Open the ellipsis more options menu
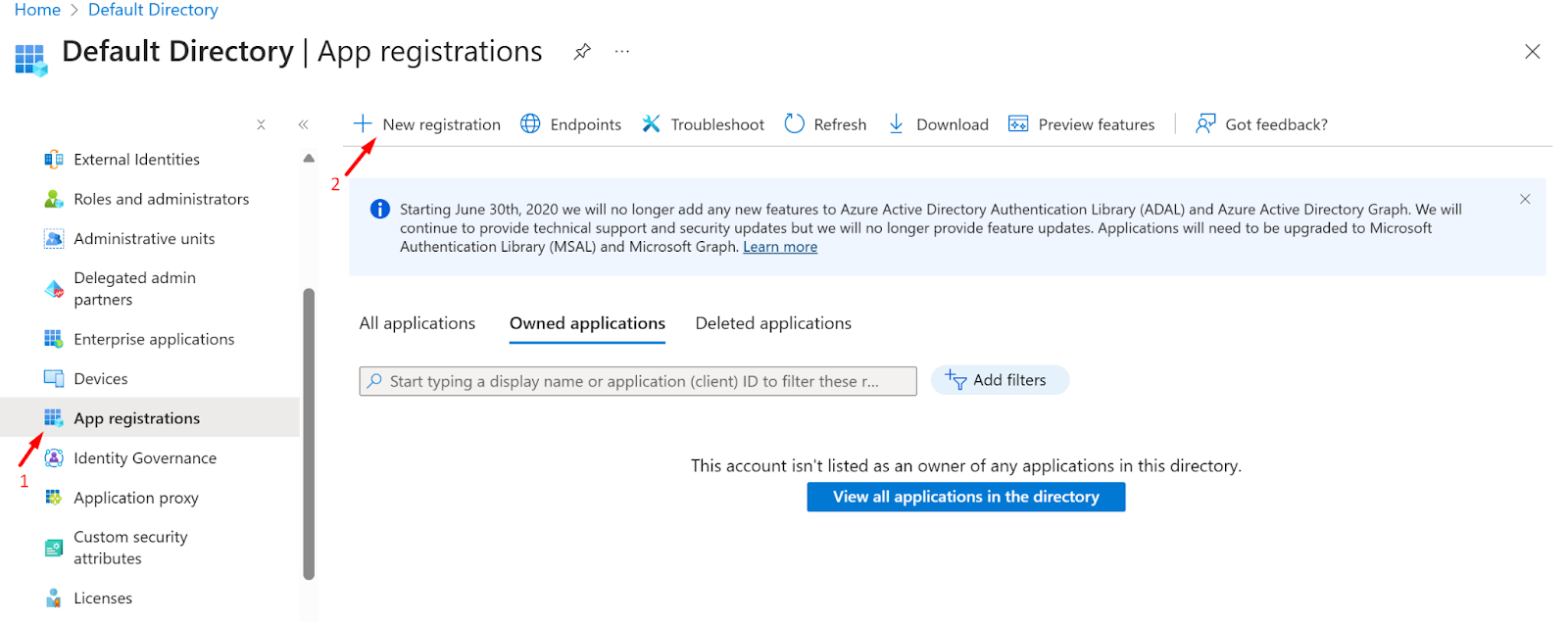The height and width of the screenshot is (622, 1568). coord(622,51)
